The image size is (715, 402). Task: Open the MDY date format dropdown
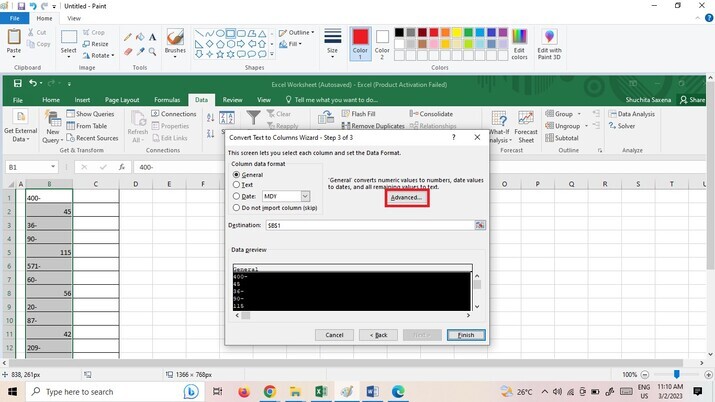click(x=305, y=196)
